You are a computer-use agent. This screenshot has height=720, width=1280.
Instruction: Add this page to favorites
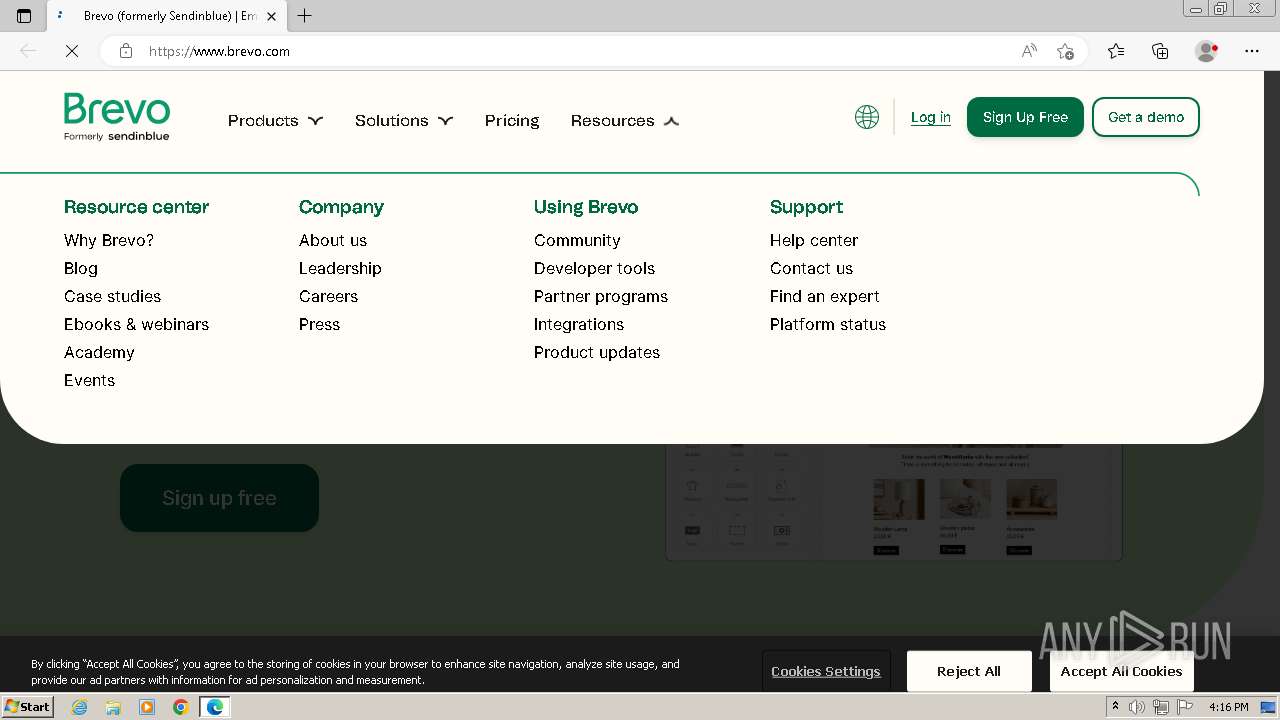point(1065,51)
